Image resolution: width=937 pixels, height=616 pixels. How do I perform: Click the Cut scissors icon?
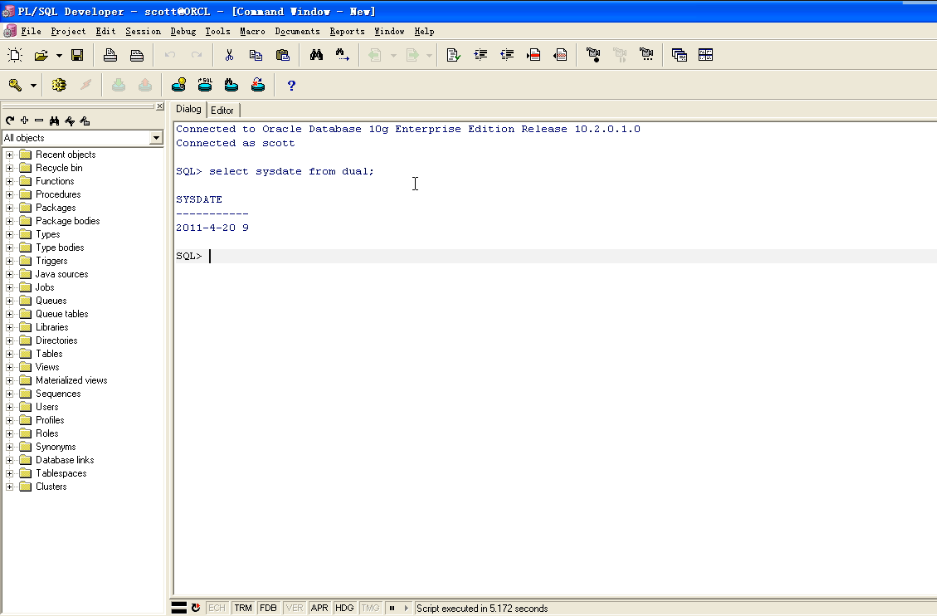tap(229, 55)
